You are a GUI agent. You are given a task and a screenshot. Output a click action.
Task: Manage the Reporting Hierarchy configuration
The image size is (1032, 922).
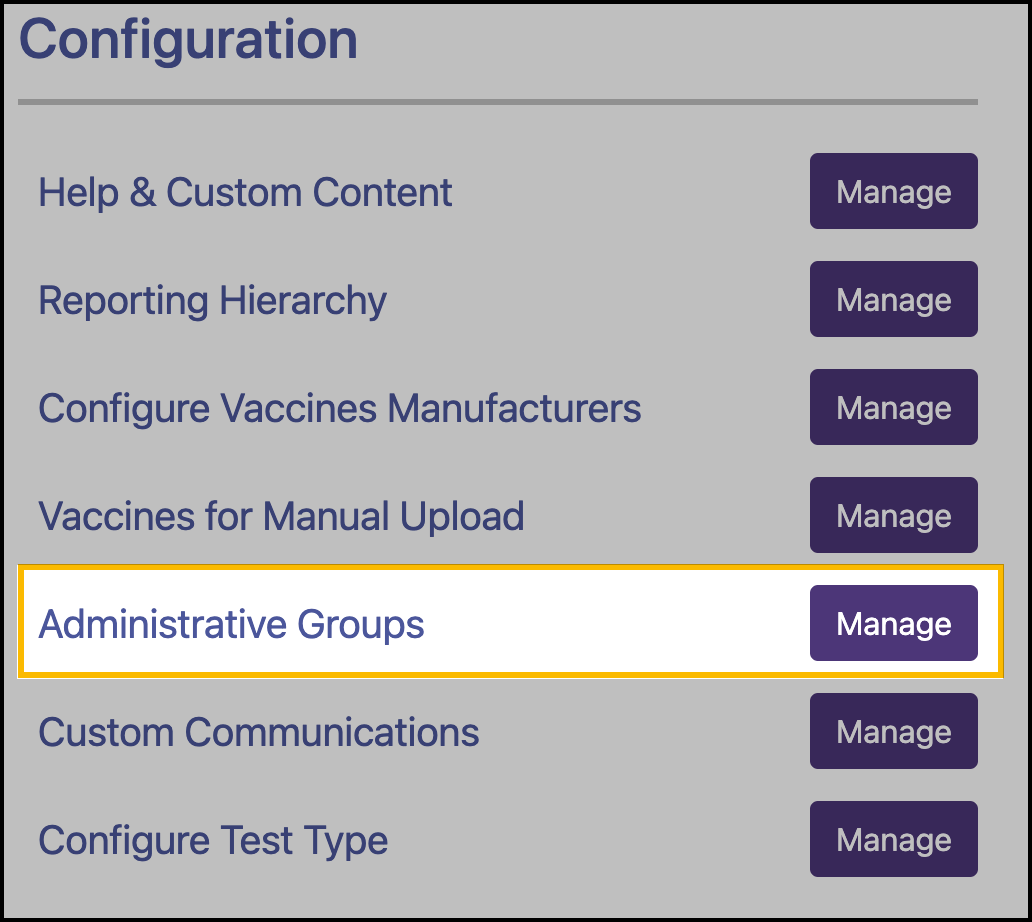[x=893, y=299]
